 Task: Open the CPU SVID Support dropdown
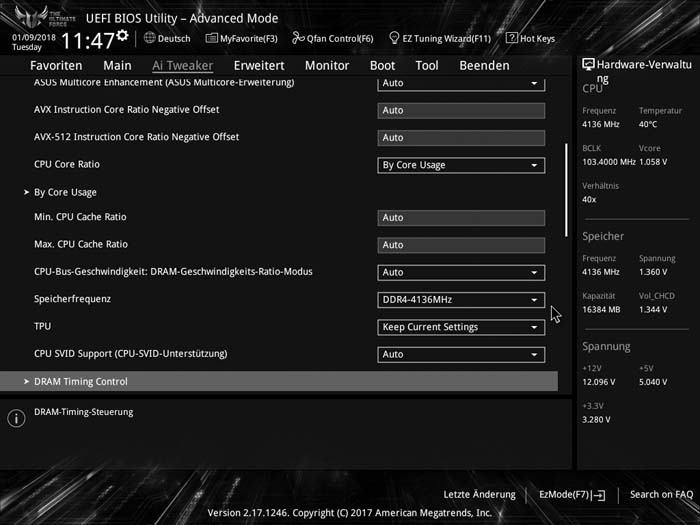tap(461, 354)
